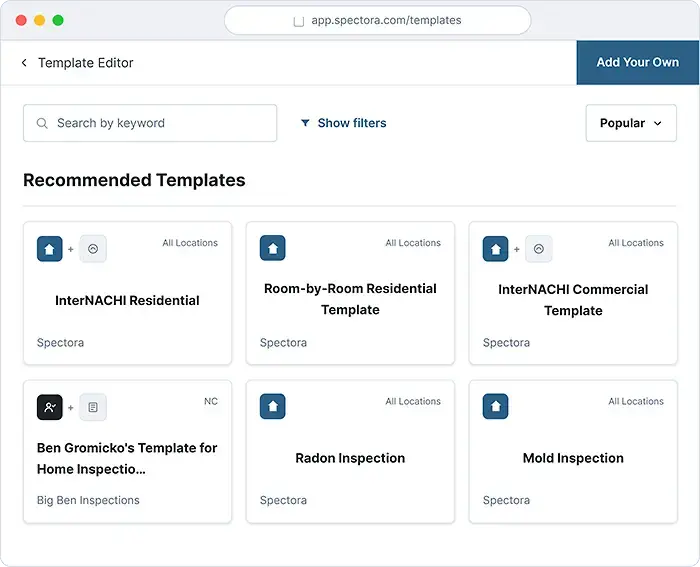Click the magnifier icon in search box

(42, 123)
